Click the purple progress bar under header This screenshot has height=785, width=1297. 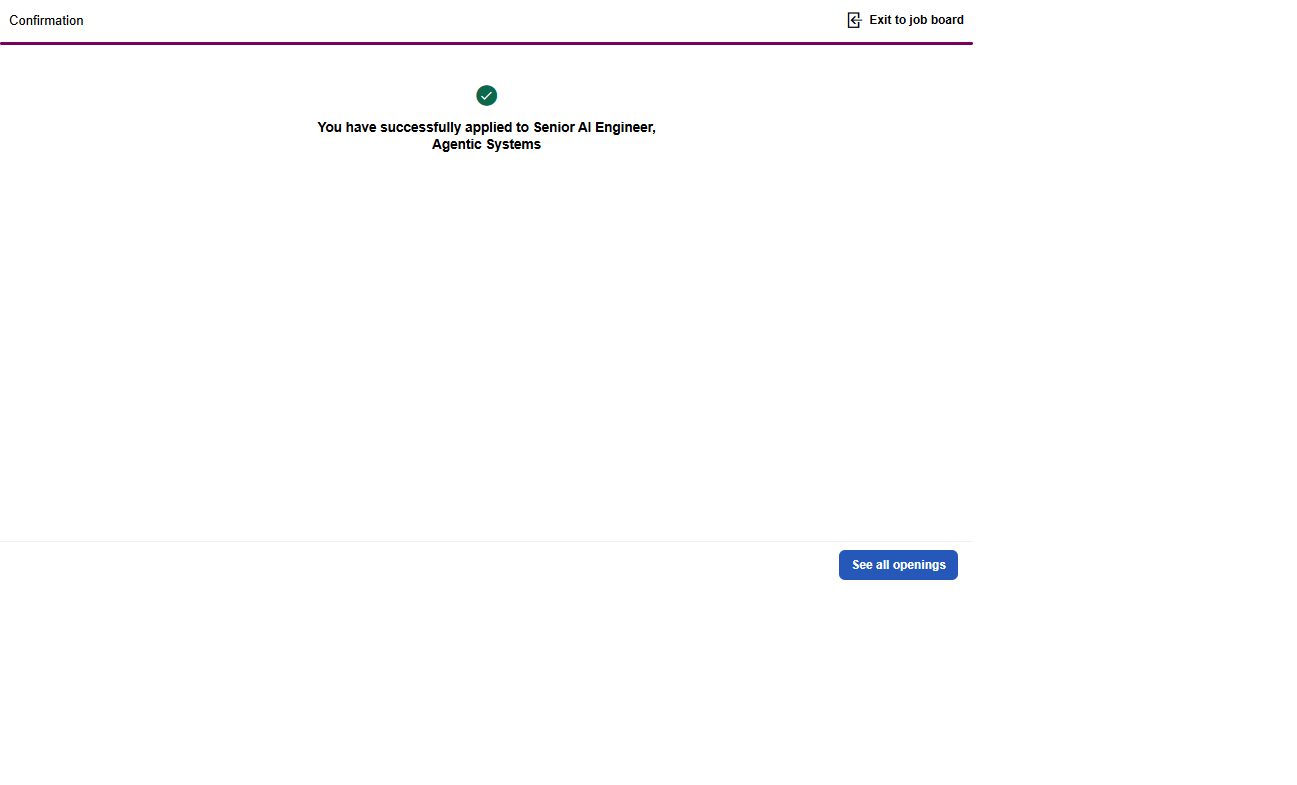[486, 43]
